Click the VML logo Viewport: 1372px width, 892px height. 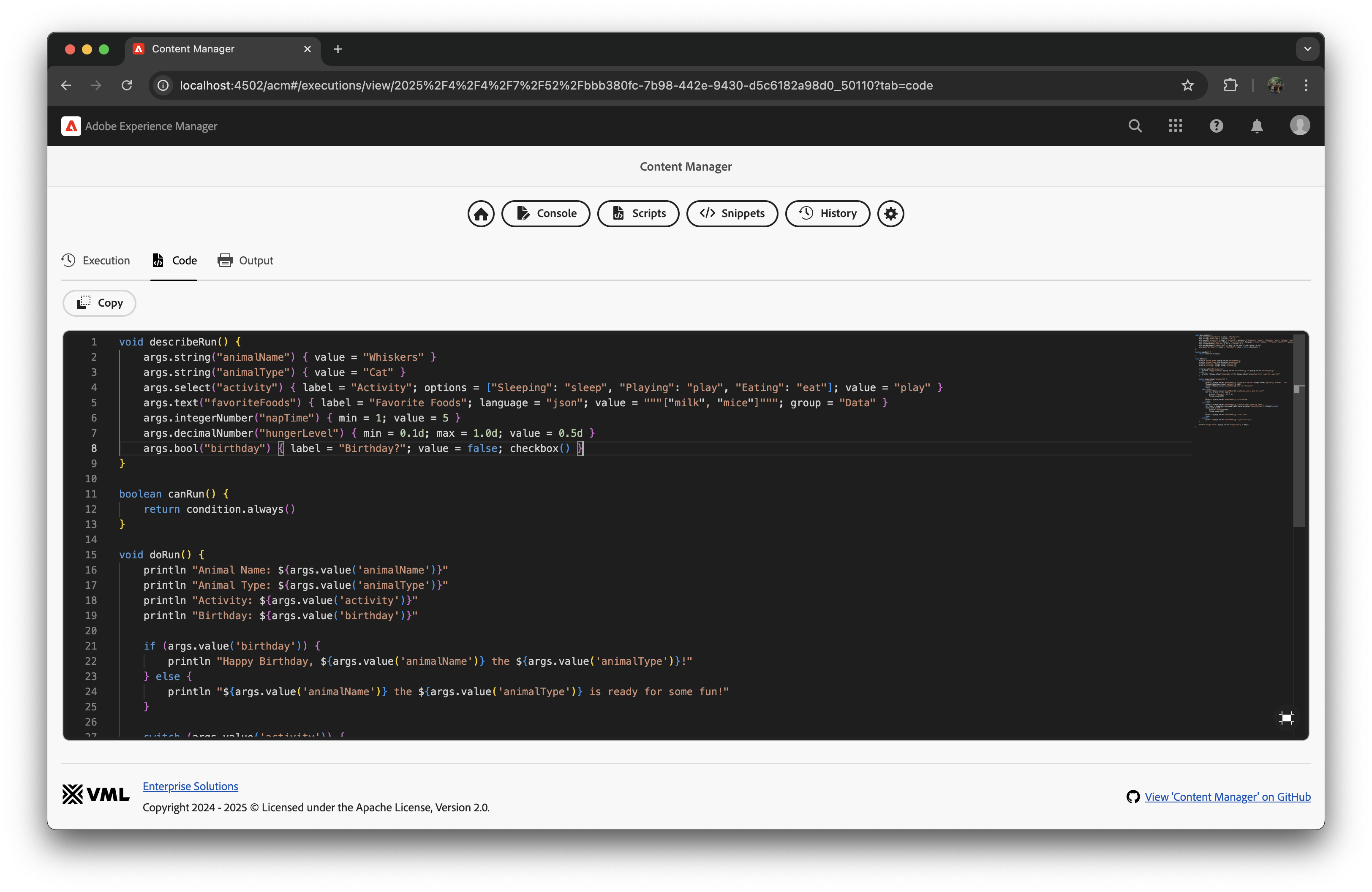[96, 794]
